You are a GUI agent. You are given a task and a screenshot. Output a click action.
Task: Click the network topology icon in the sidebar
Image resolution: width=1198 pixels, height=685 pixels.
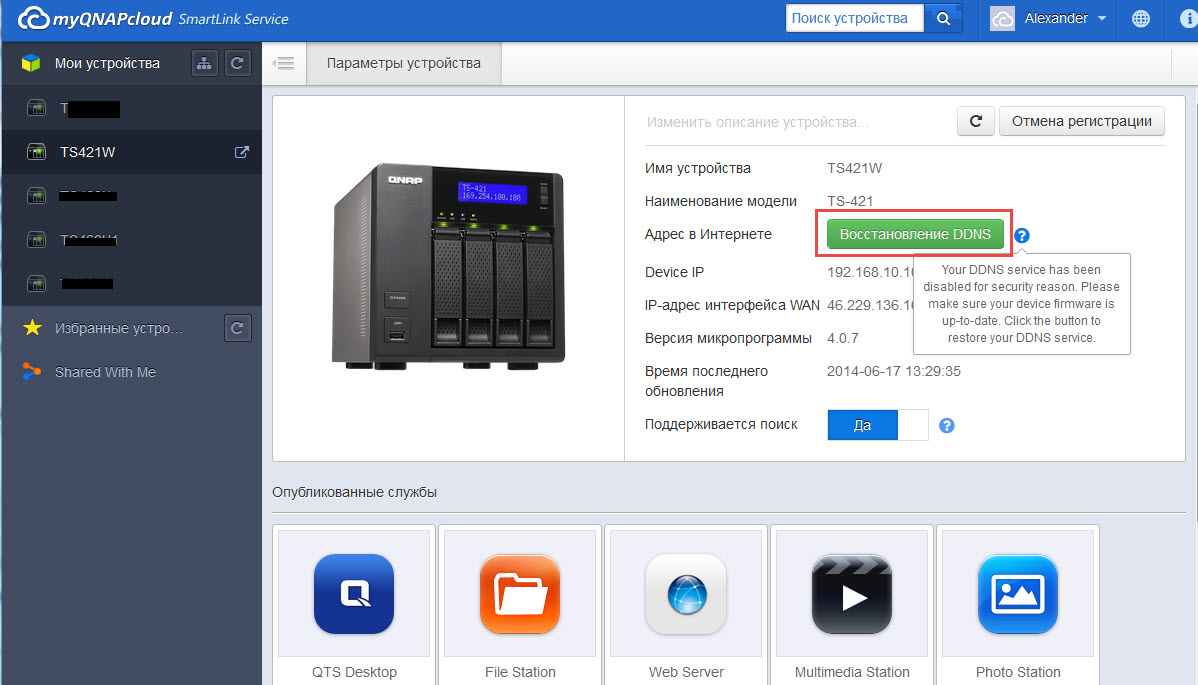coord(204,63)
